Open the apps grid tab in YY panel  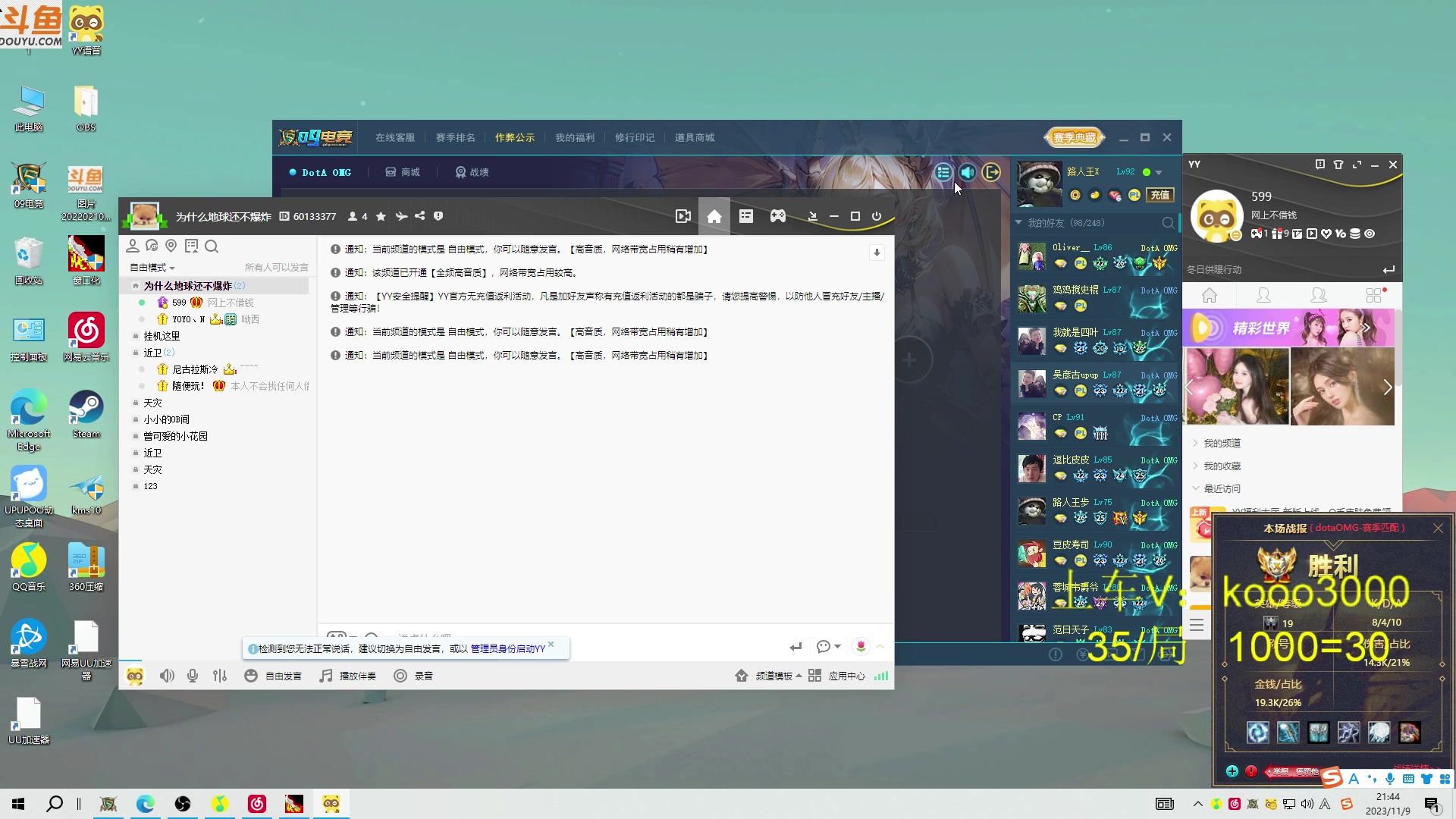coord(1374,296)
